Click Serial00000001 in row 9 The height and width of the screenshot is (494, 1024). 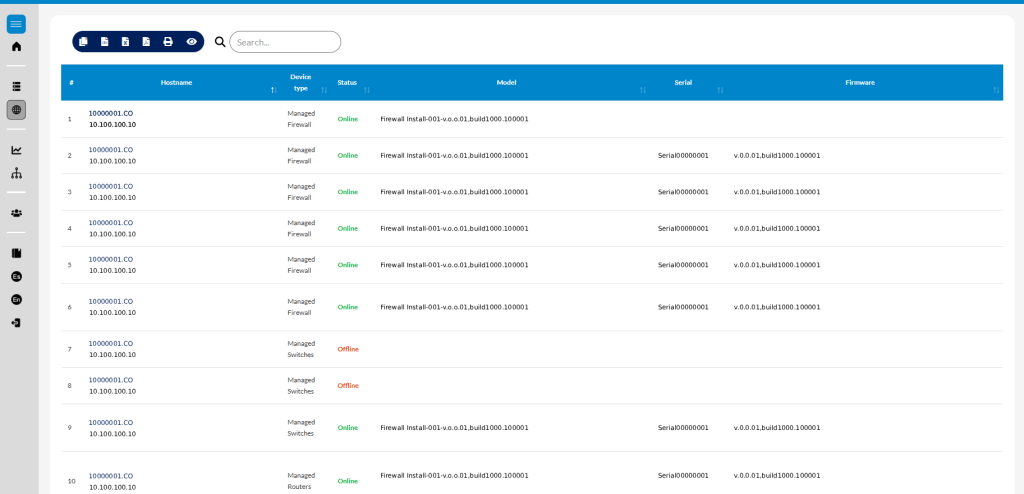tap(683, 427)
